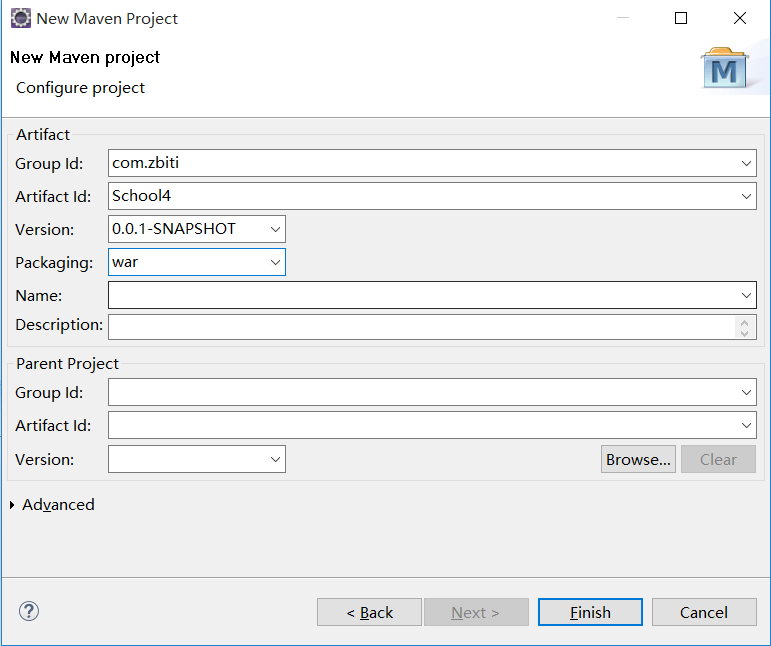Viewport: 771px width, 646px height.
Task: Click the Description field stepper arrows
Action: click(746, 327)
